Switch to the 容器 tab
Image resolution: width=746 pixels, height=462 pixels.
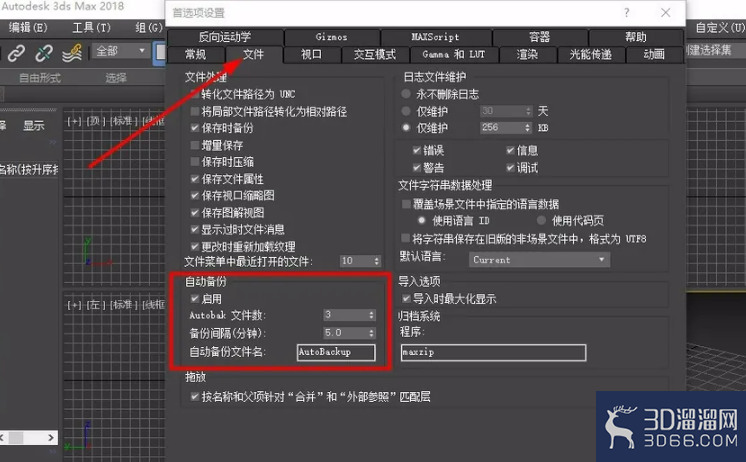click(x=540, y=37)
